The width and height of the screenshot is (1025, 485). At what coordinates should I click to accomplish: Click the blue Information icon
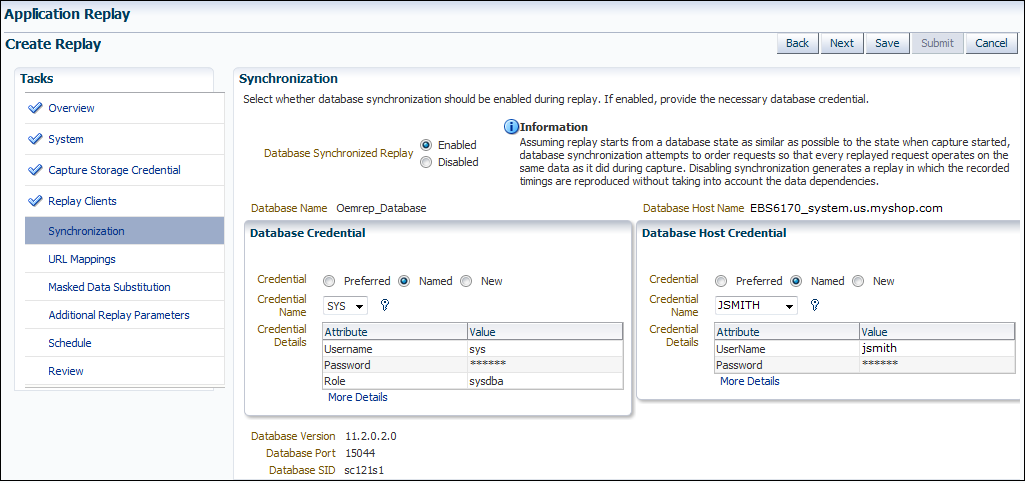[511, 127]
